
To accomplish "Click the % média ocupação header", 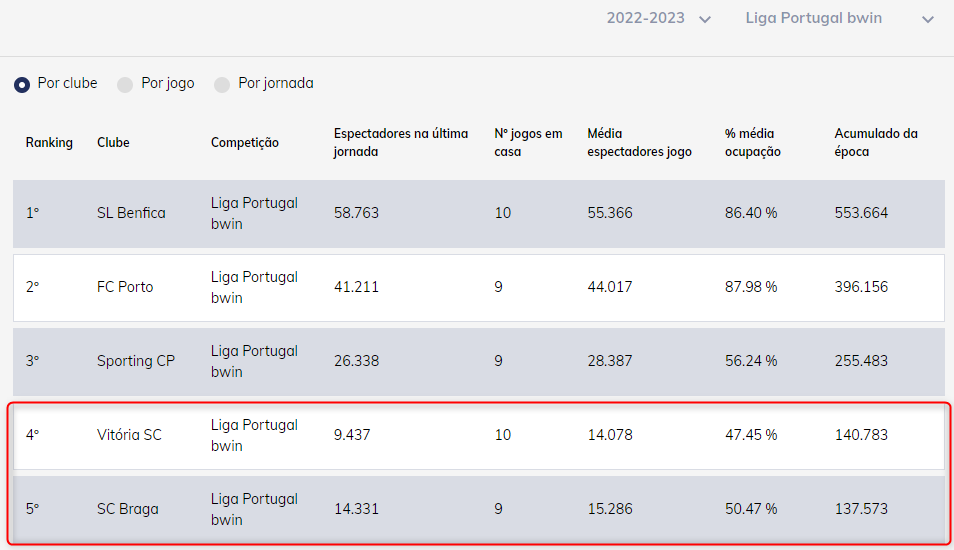I will (753, 142).
